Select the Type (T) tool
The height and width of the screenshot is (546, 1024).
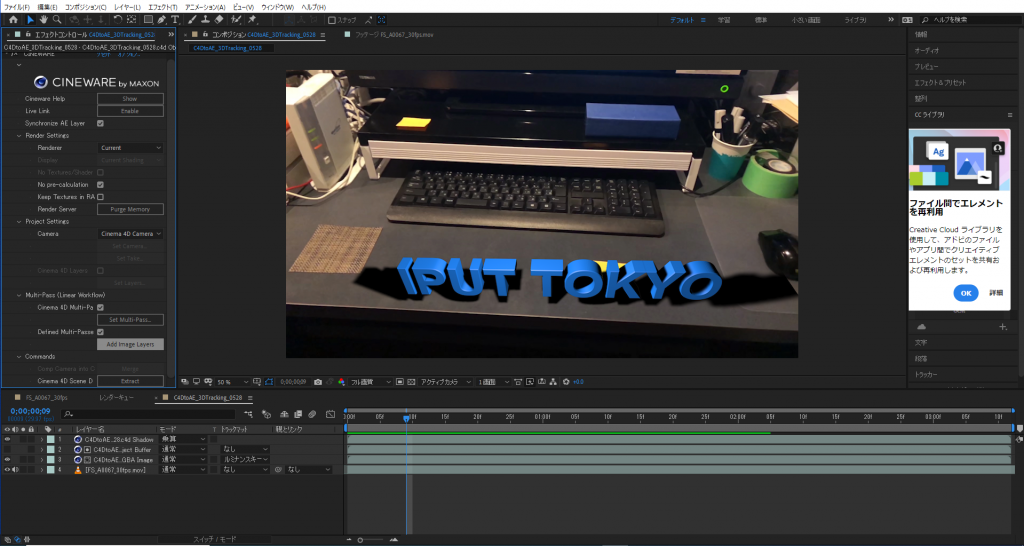pyautogui.click(x=176, y=19)
